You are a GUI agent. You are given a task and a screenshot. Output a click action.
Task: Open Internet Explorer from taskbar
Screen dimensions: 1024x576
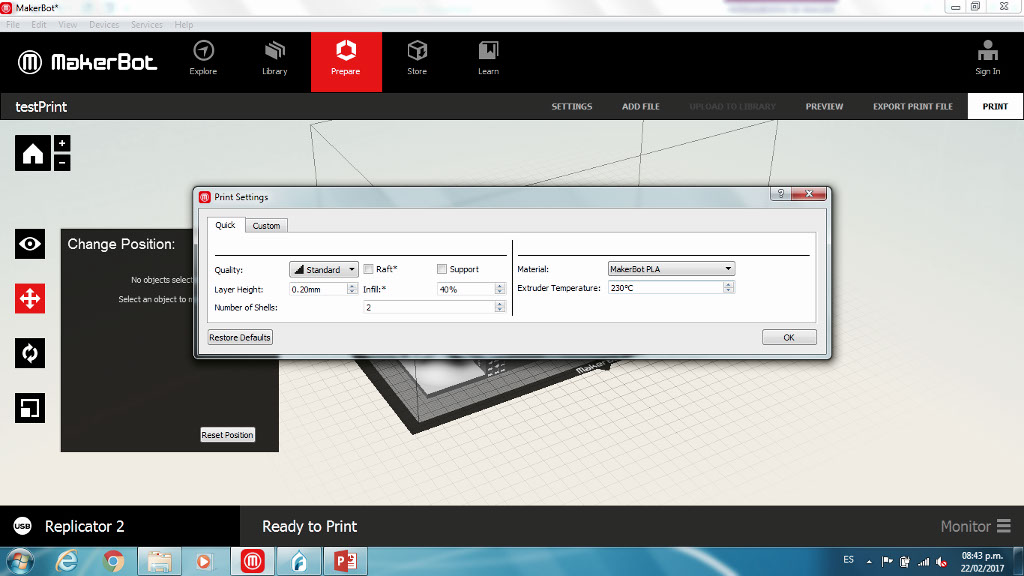(x=67, y=561)
